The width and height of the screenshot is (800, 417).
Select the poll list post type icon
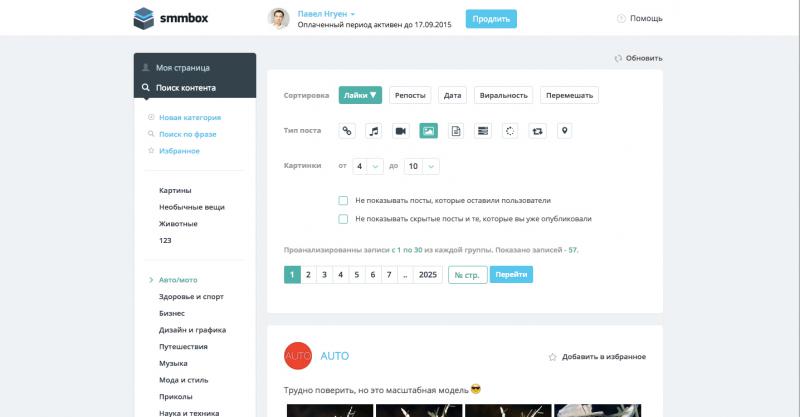(x=483, y=131)
